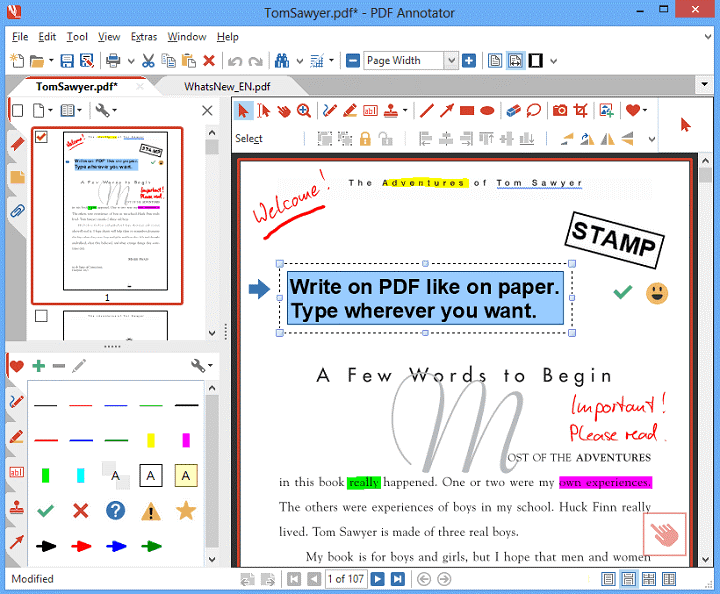The image size is (720, 594).
Task: Go to the next page button
Action: point(378,579)
